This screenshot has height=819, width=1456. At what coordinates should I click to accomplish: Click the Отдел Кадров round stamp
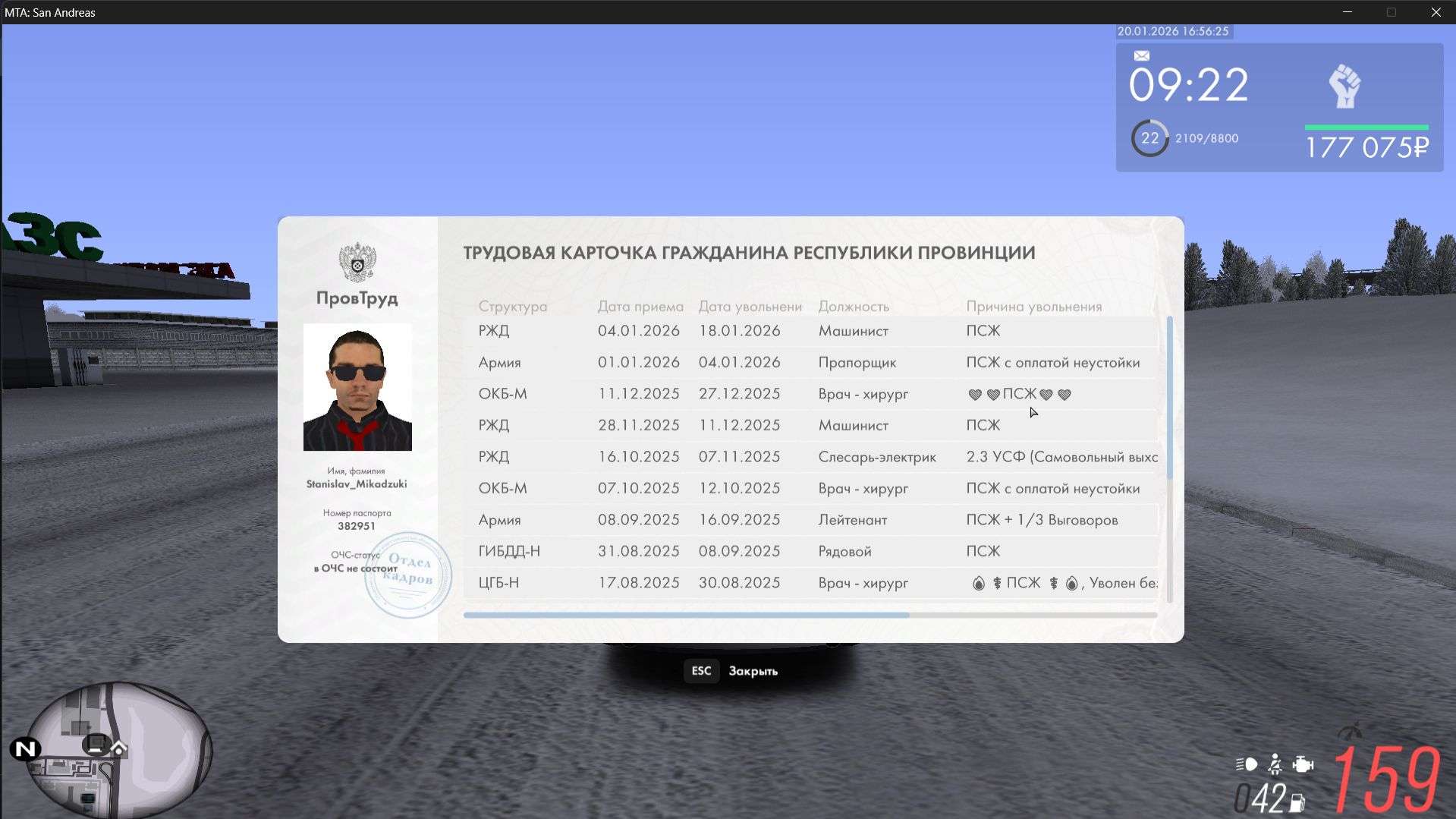pyautogui.click(x=408, y=574)
